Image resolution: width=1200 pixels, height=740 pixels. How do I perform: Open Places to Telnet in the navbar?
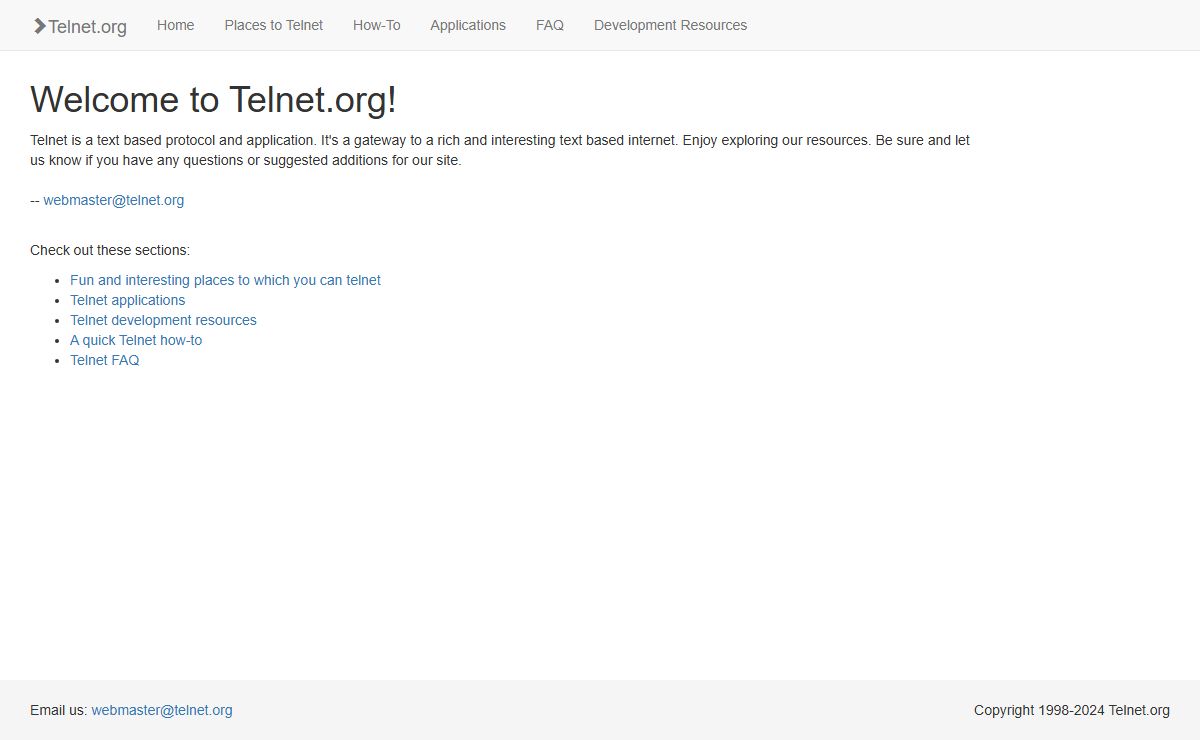pyautogui.click(x=273, y=25)
